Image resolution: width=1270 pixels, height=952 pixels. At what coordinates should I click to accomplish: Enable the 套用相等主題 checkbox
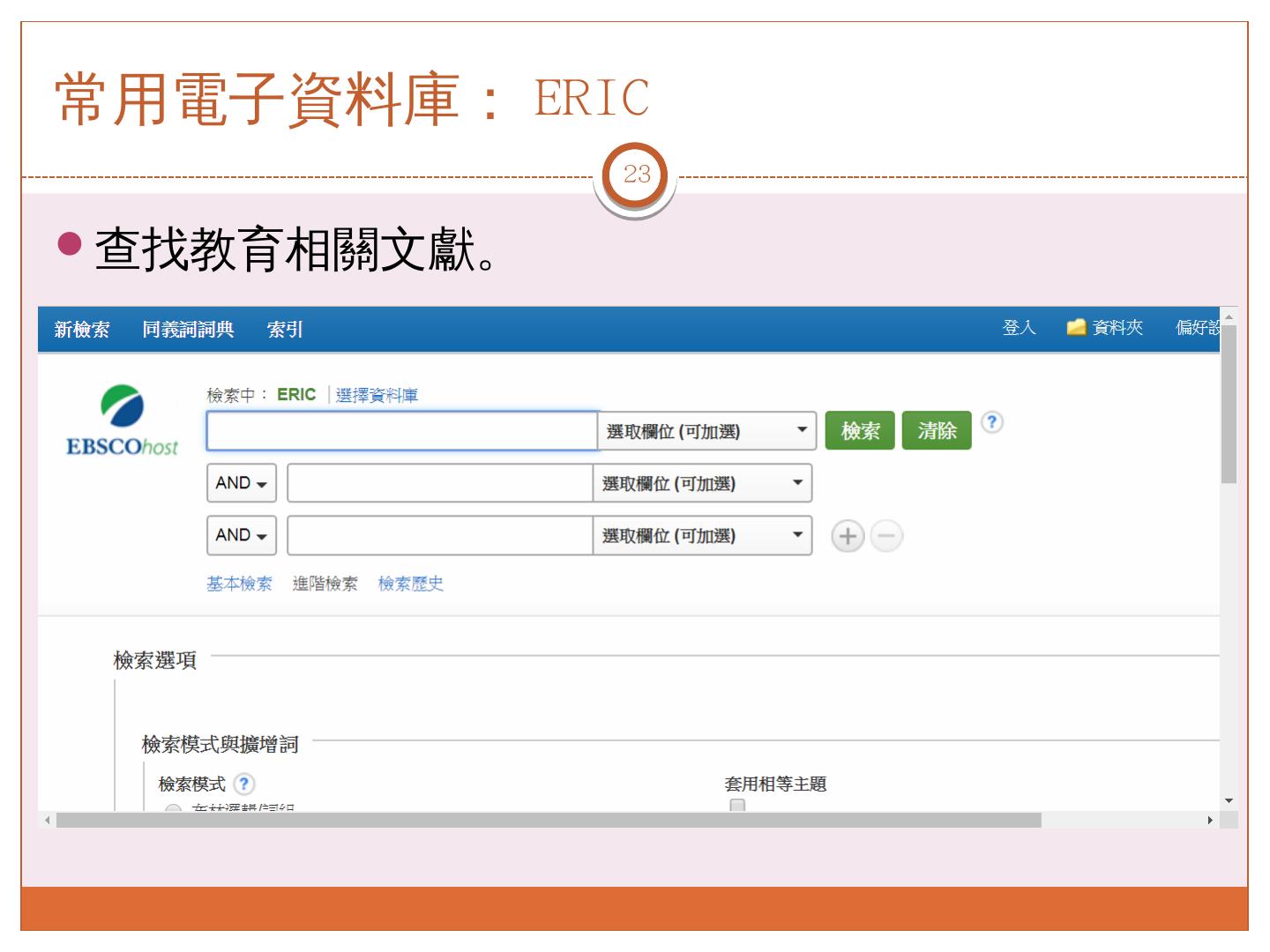coord(737,806)
